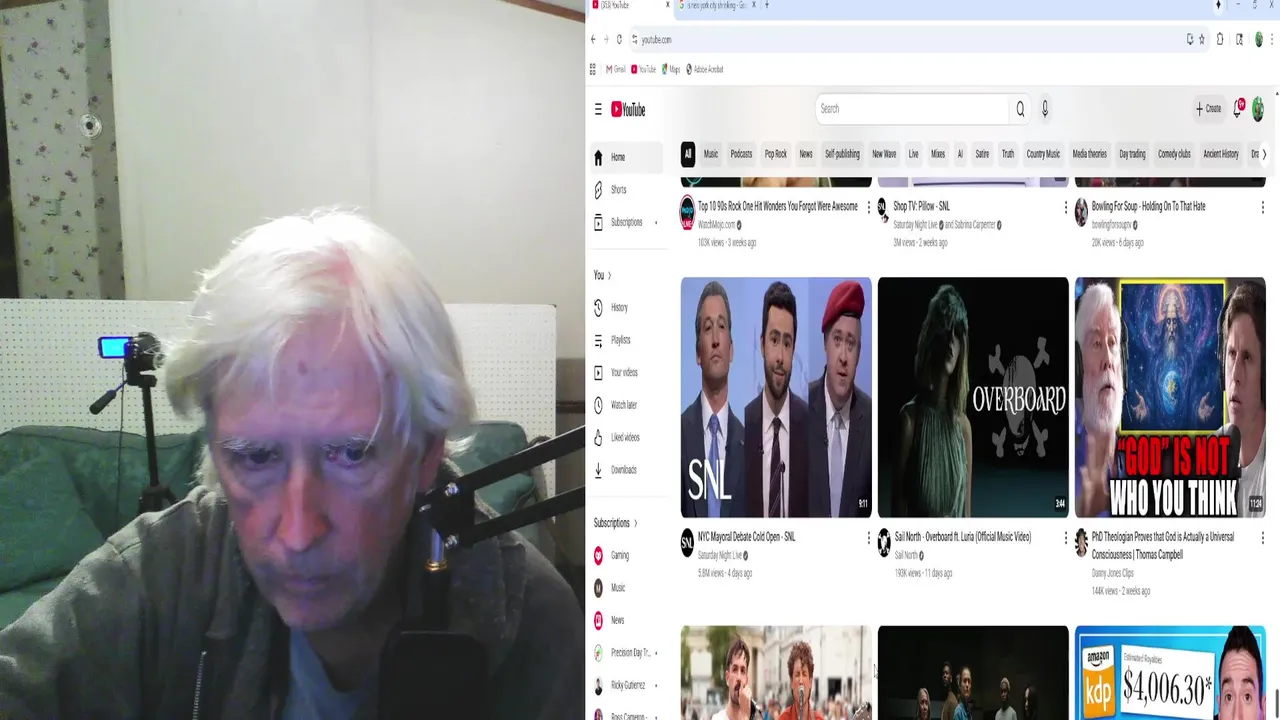Select the New Wave filter chip
The image size is (1280, 720).
pos(884,154)
